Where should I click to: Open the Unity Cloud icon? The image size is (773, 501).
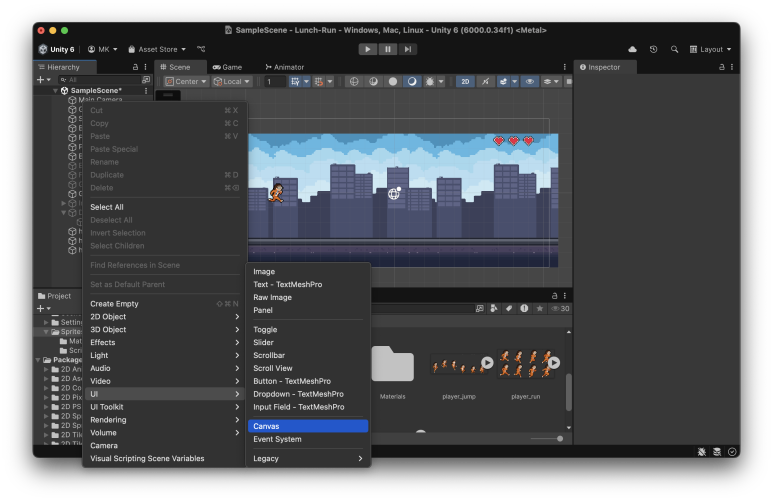(x=632, y=49)
